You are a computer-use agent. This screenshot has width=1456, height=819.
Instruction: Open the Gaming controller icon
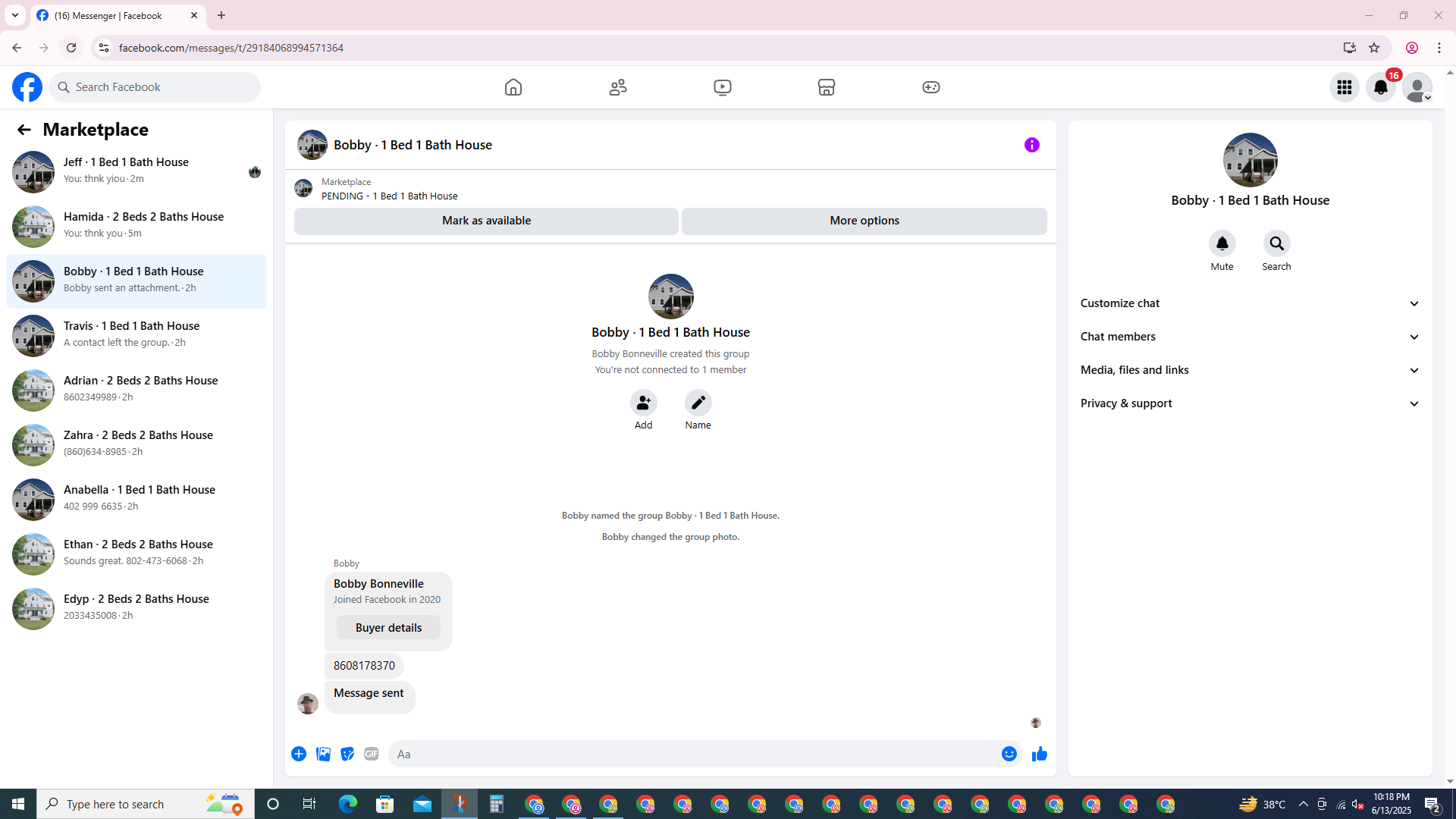(x=931, y=87)
